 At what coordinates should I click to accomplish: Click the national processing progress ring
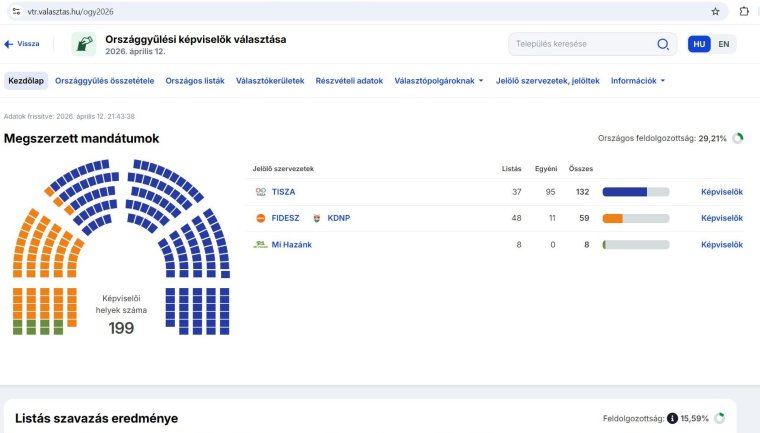(x=738, y=138)
